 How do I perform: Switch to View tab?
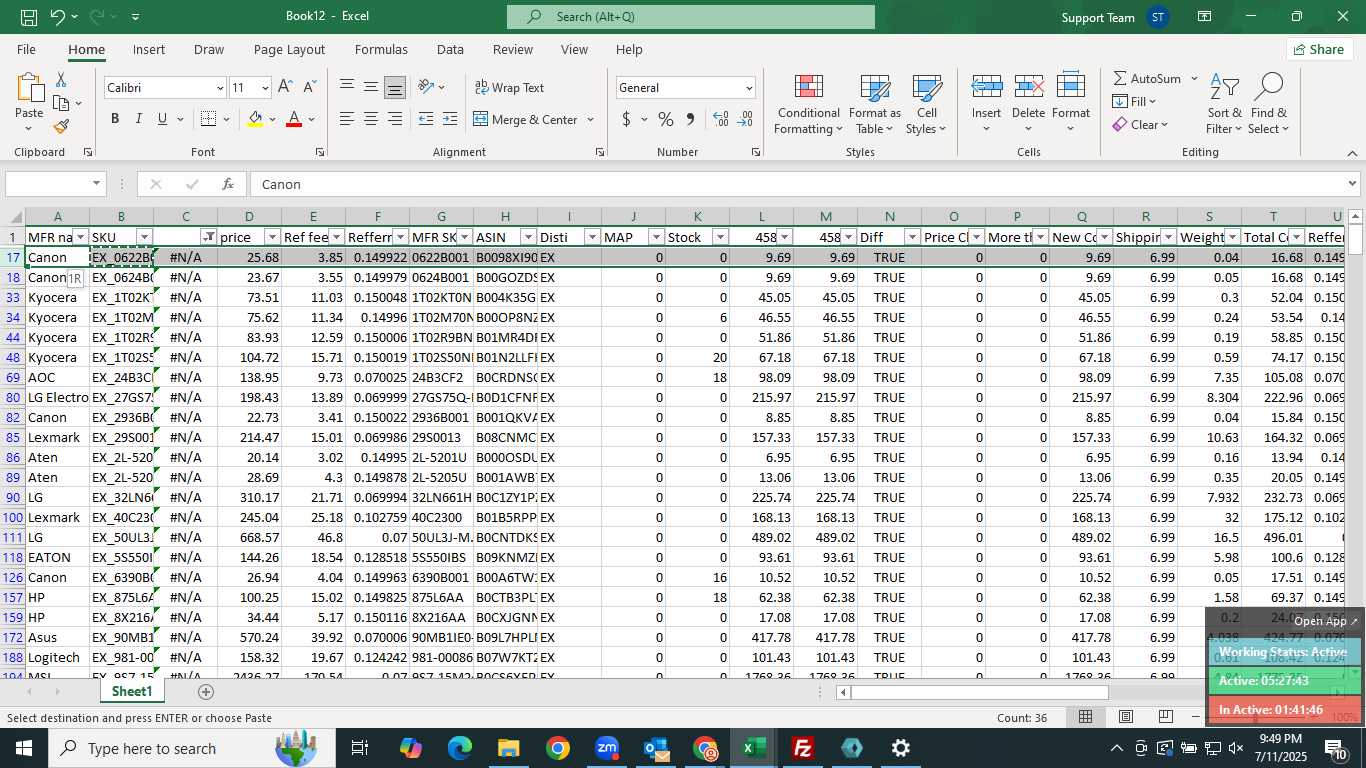coord(574,49)
